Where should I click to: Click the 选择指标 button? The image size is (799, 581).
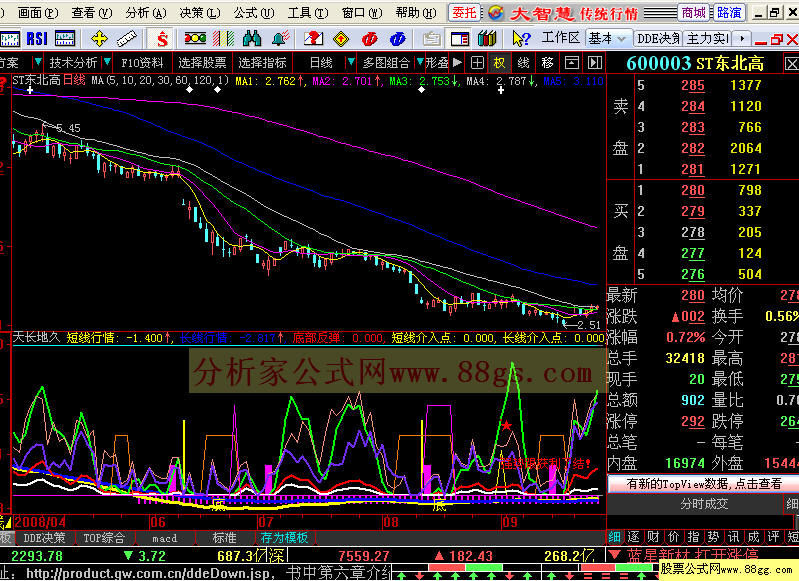[x=262, y=63]
